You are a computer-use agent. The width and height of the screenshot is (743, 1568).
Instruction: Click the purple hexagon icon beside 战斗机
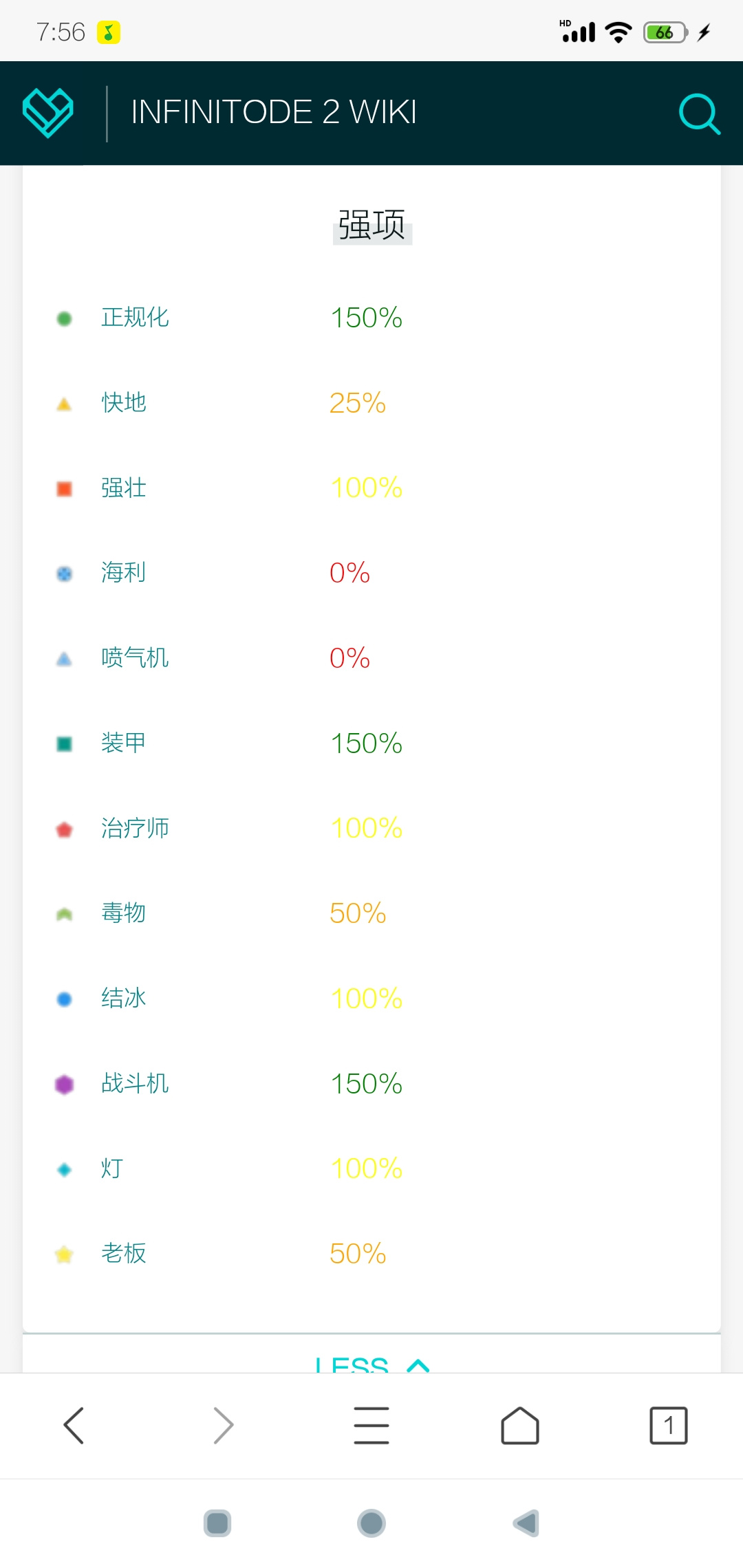(64, 1085)
